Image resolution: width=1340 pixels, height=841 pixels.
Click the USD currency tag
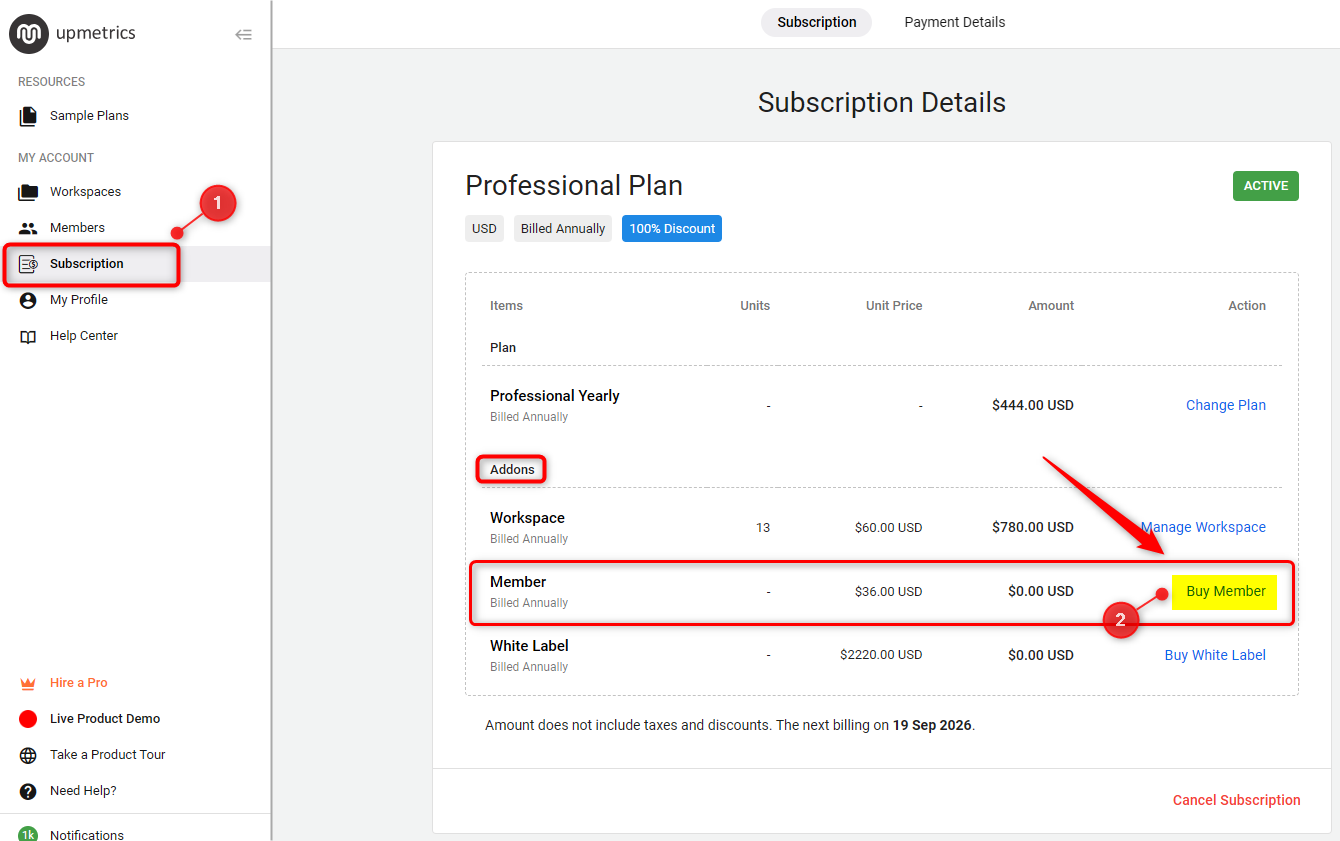pyautogui.click(x=484, y=229)
